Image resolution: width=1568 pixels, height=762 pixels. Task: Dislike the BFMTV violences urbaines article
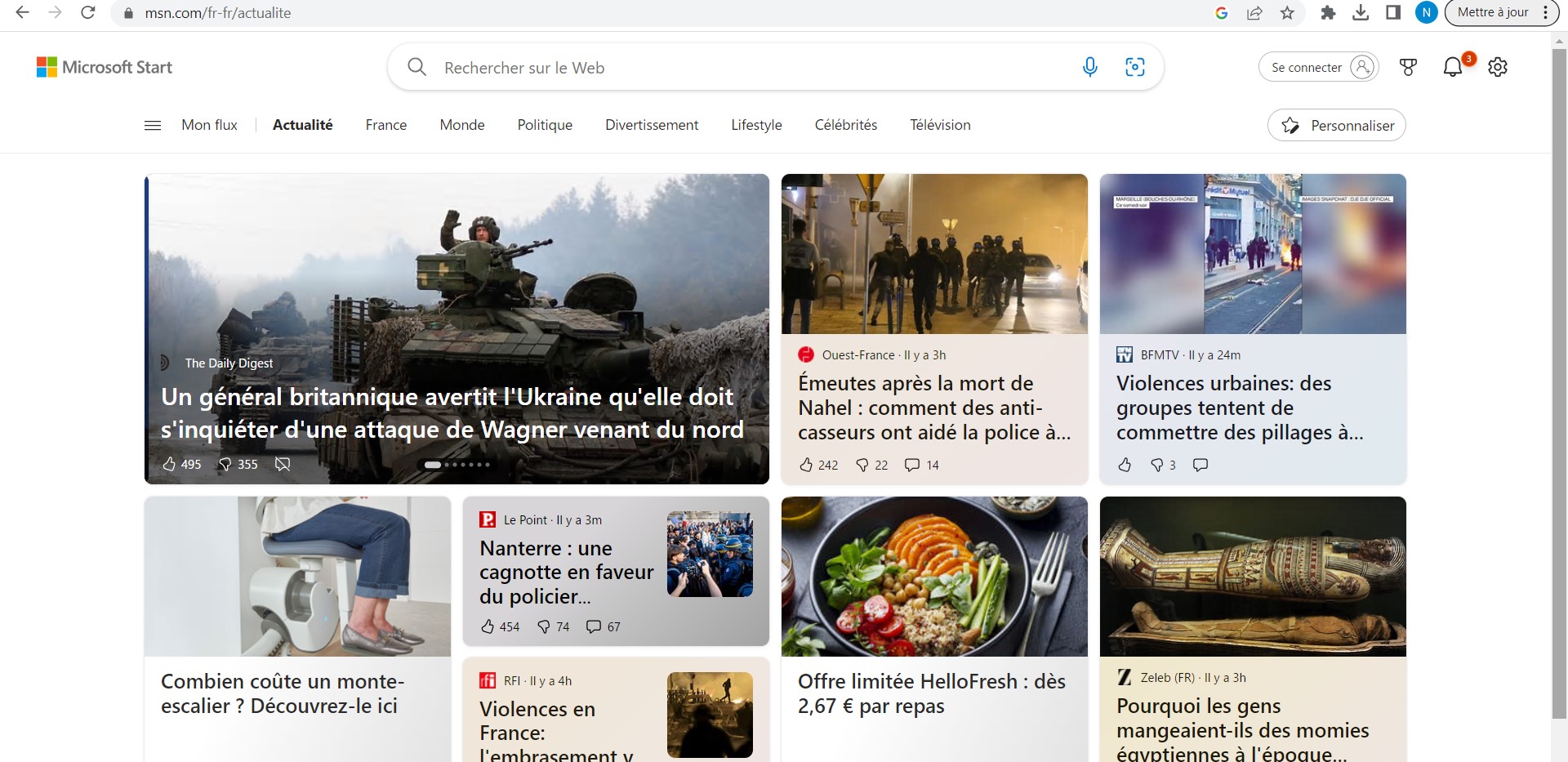(x=1157, y=465)
